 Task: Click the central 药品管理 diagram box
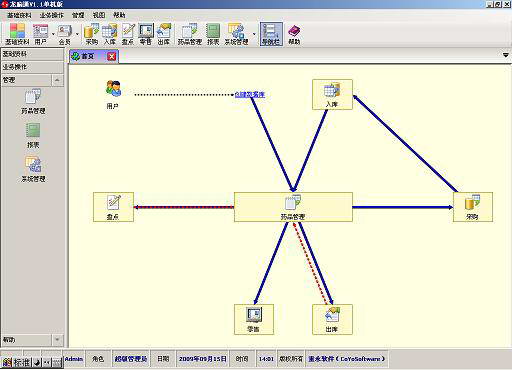293,207
